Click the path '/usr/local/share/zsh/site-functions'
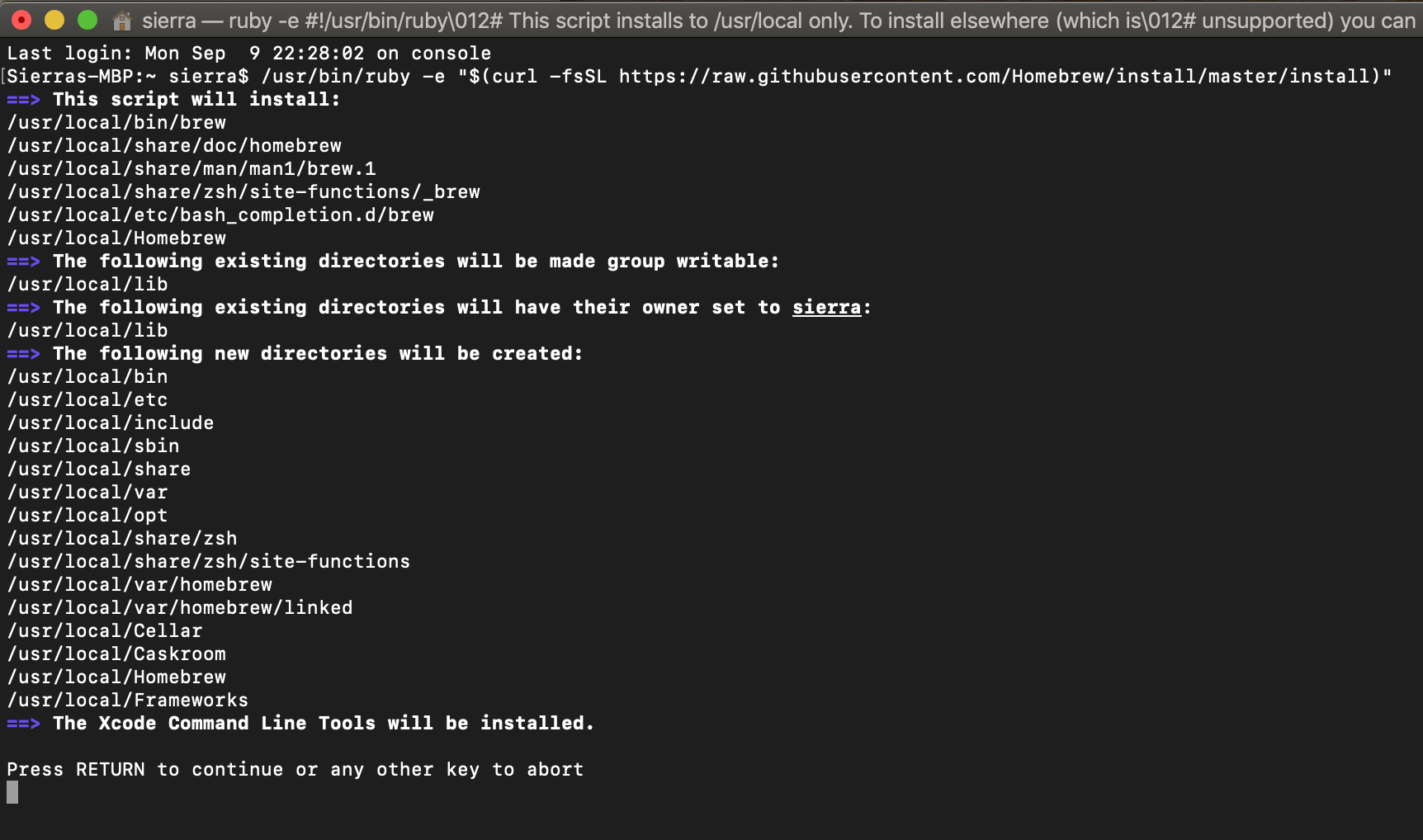Viewport: 1423px width, 840px height. click(209, 561)
